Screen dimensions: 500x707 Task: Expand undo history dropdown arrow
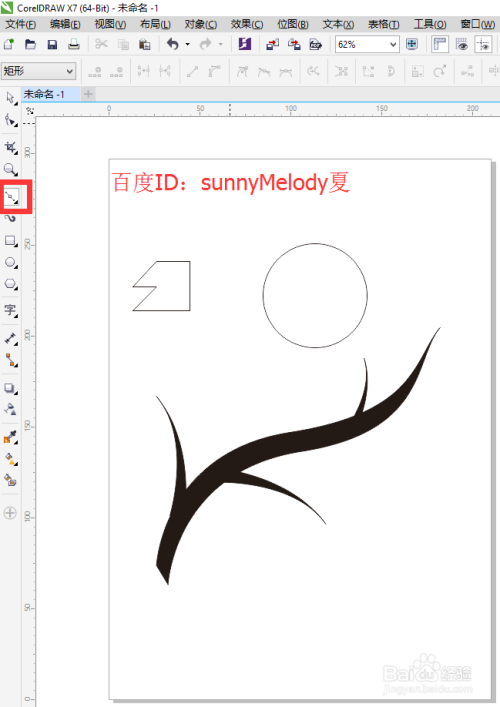tap(188, 44)
